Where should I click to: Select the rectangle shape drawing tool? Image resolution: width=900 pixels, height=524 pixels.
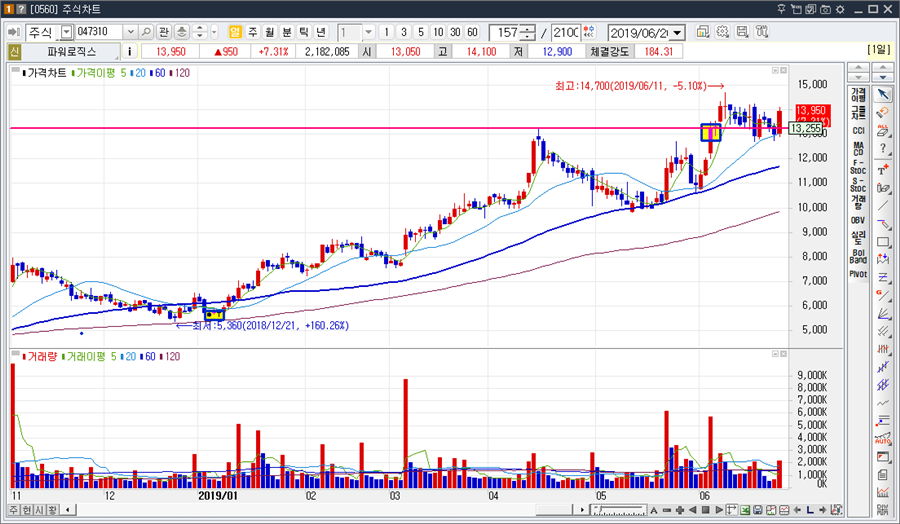tap(883, 242)
